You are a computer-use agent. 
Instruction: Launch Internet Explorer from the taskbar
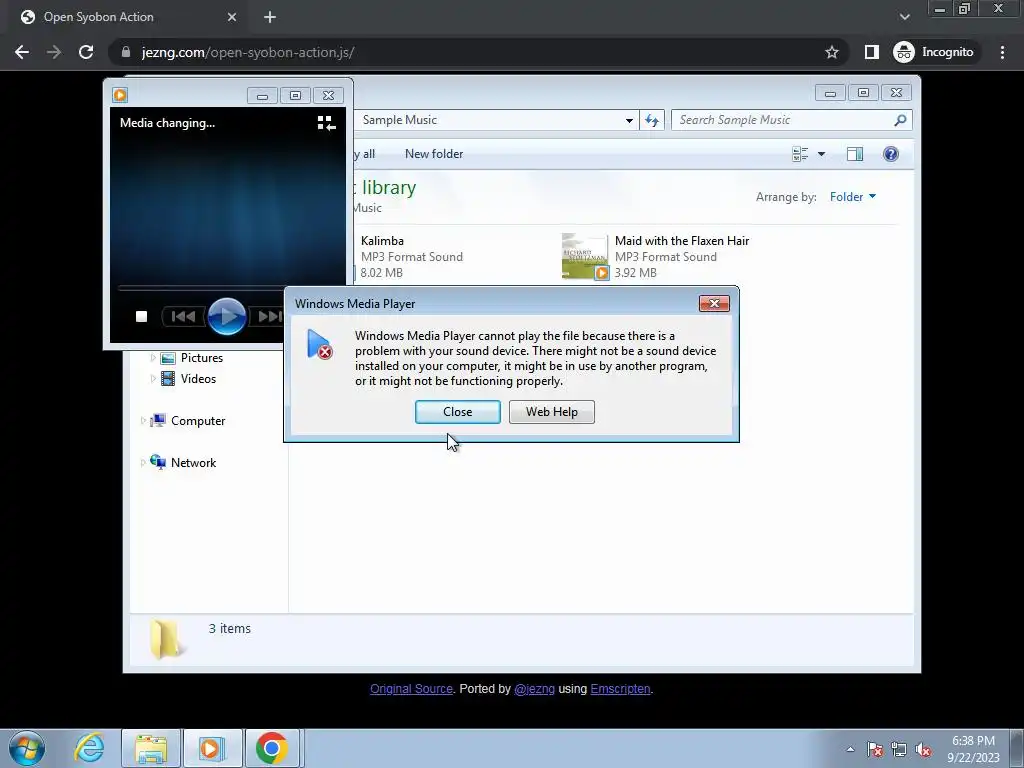pyautogui.click(x=89, y=748)
